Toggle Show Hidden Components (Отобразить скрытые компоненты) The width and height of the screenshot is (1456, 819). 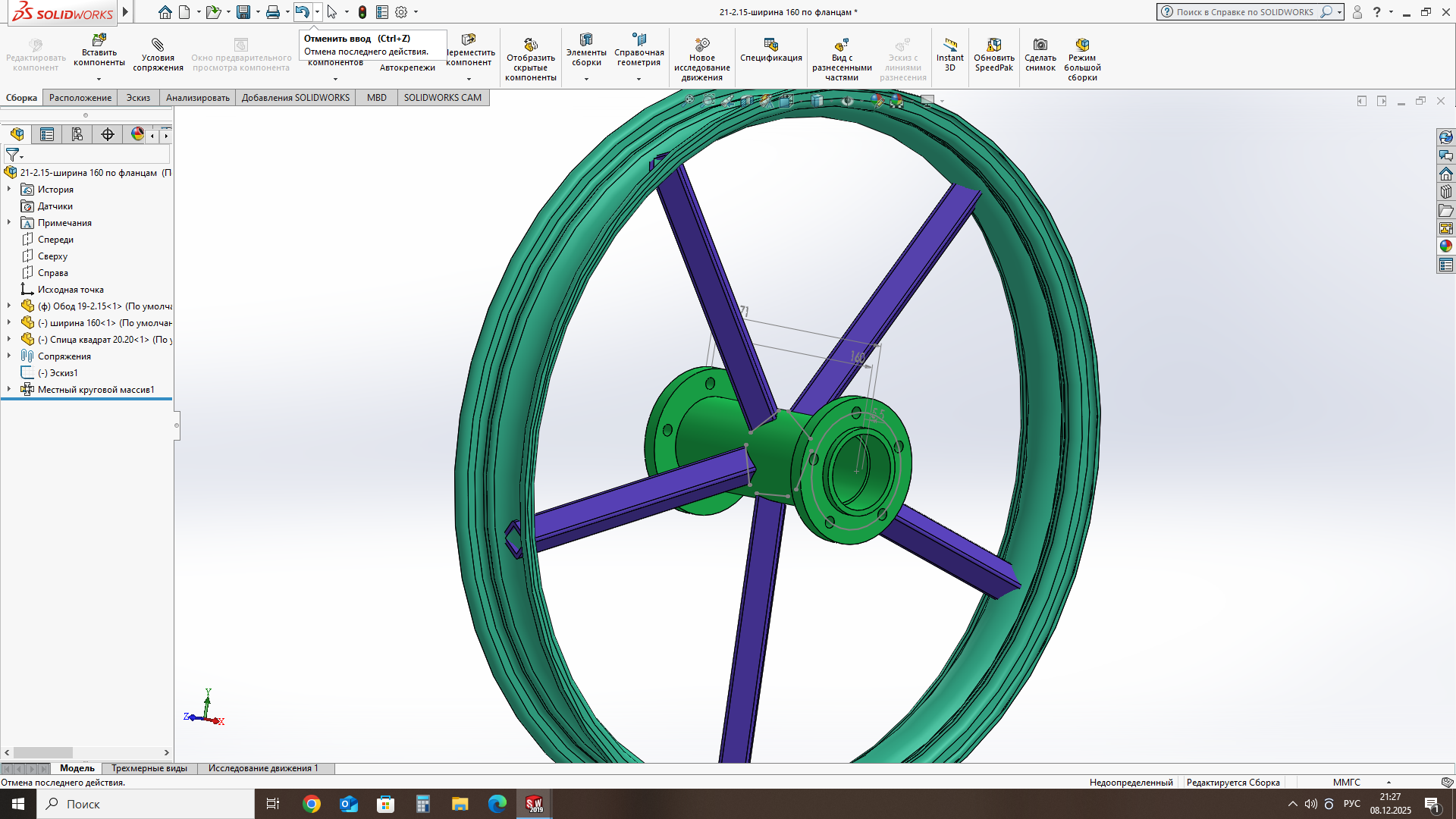point(530,45)
